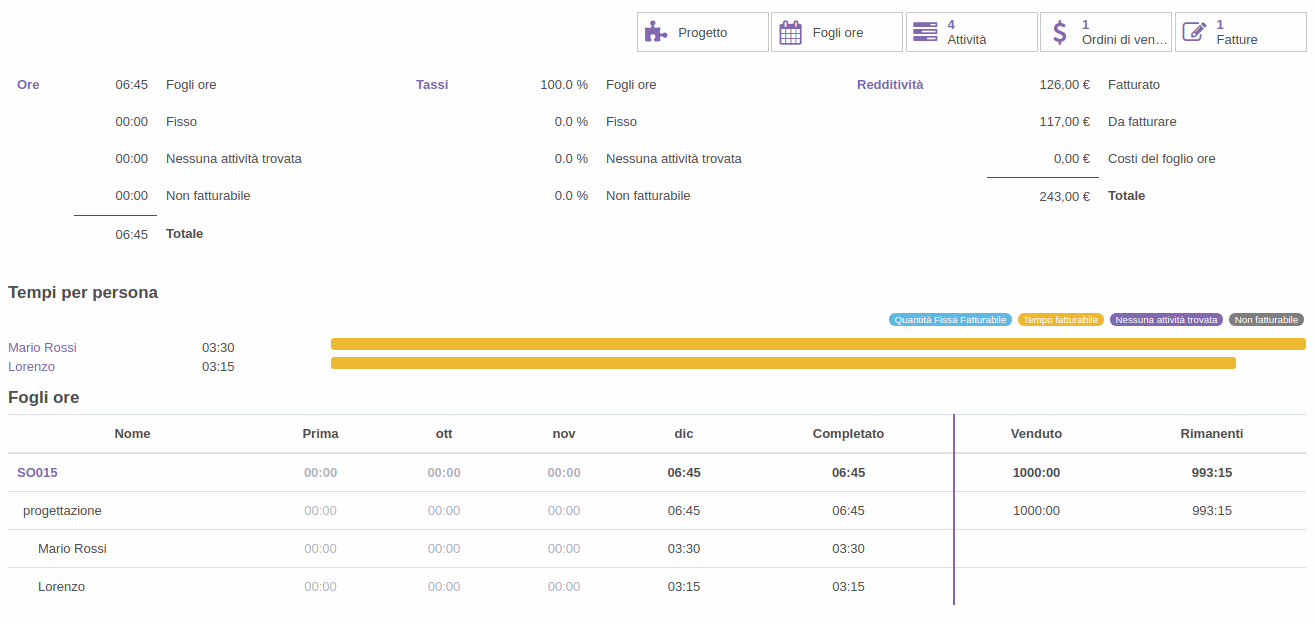The height and width of the screenshot is (624, 1315).
Task: Click Lorenzo row in Fogli ore table
Action: pos(61,587)
